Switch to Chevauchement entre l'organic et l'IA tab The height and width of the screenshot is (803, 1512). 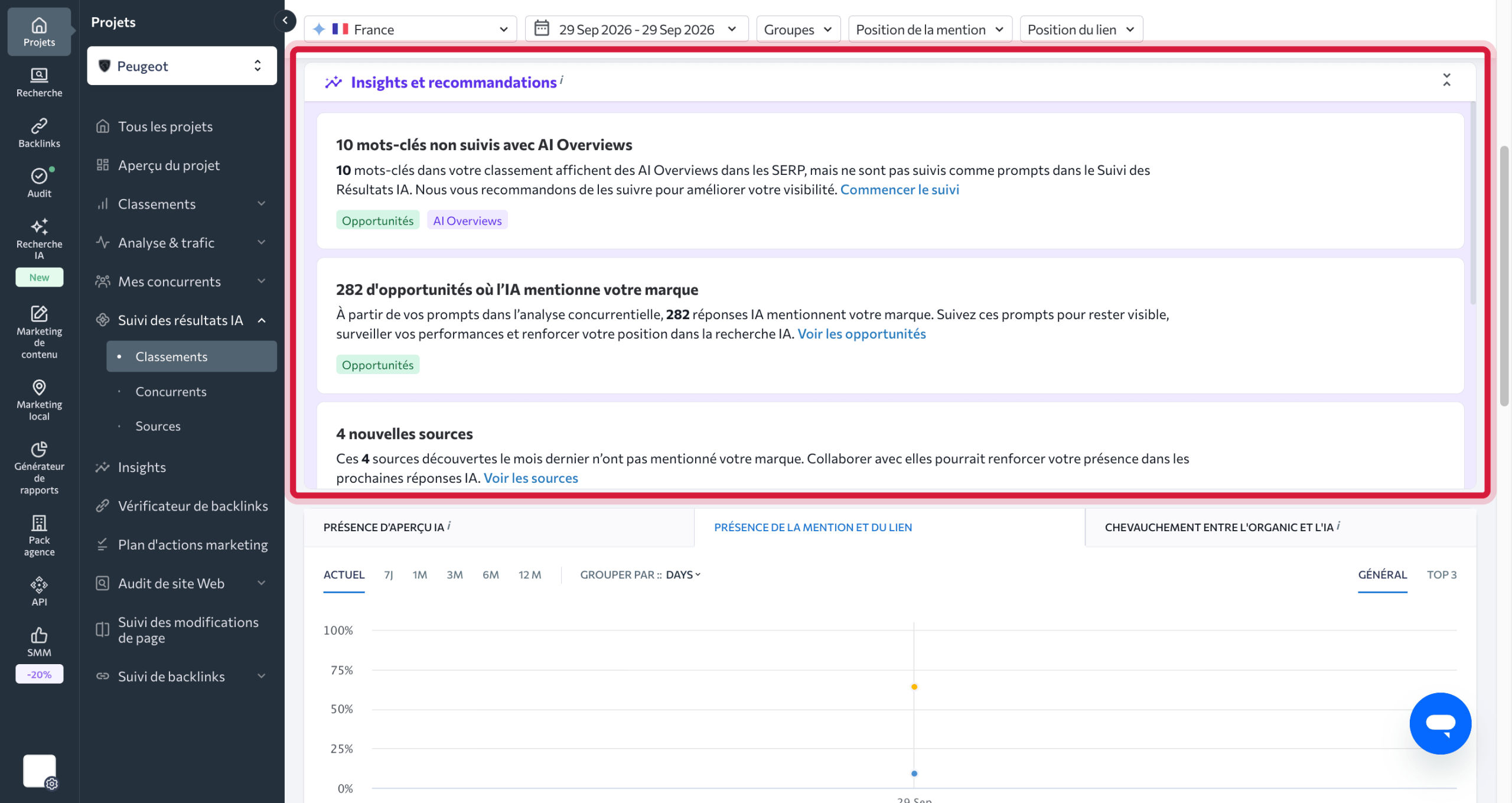click(1280, 527)
